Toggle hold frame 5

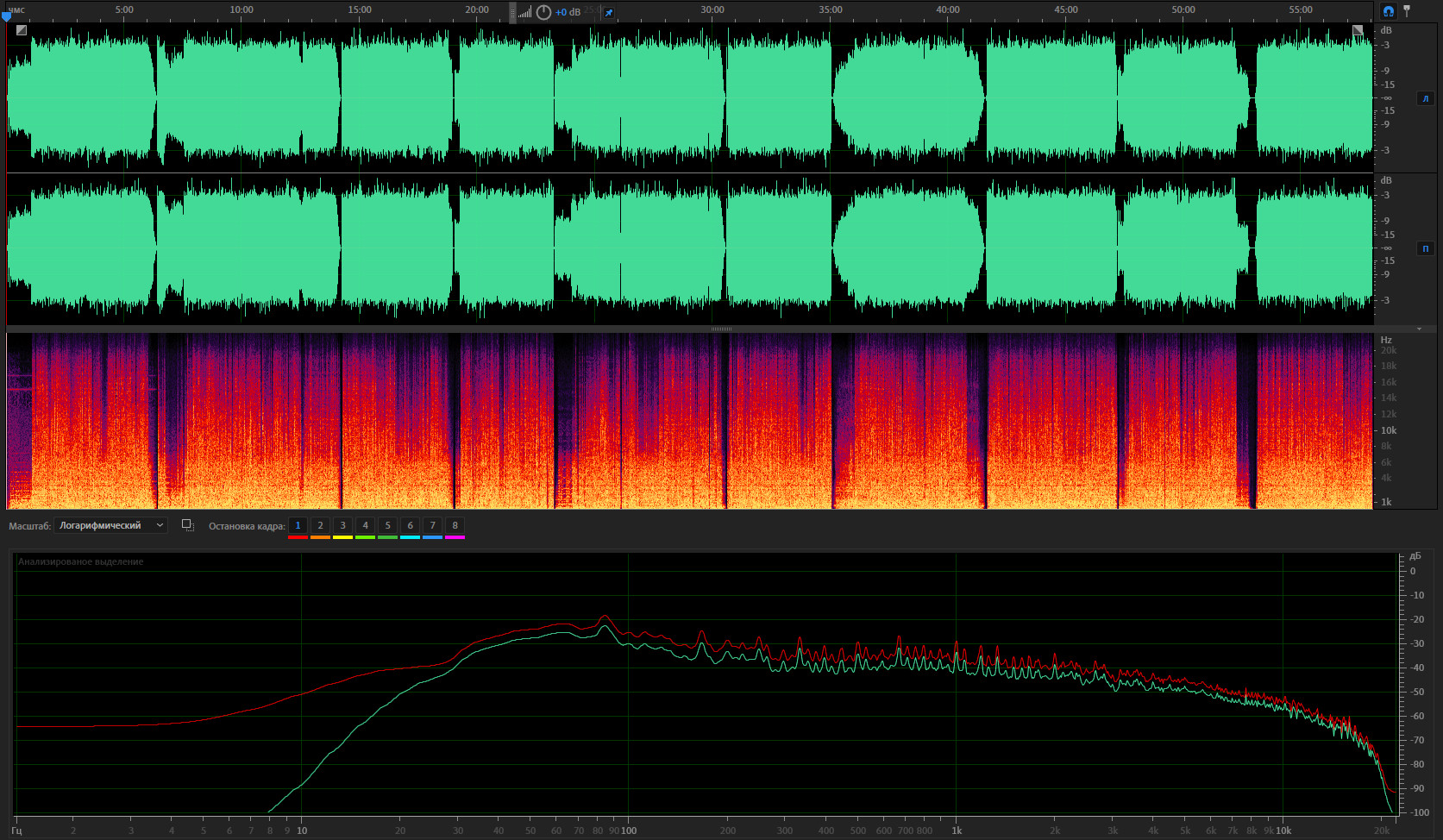pyautogui.click(x=387, y=525)
